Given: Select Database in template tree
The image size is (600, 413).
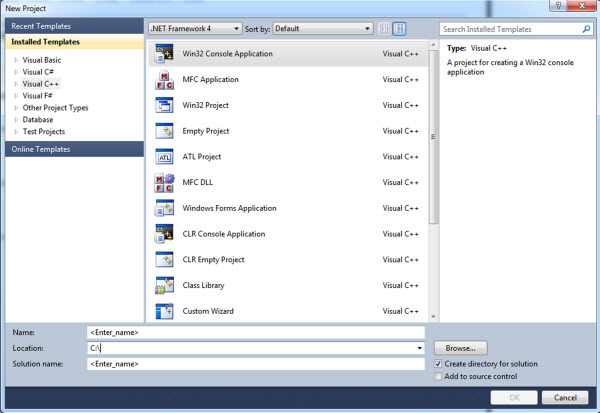Looking at the screenshot, I should pyautogui.click(x=38, y=120).
